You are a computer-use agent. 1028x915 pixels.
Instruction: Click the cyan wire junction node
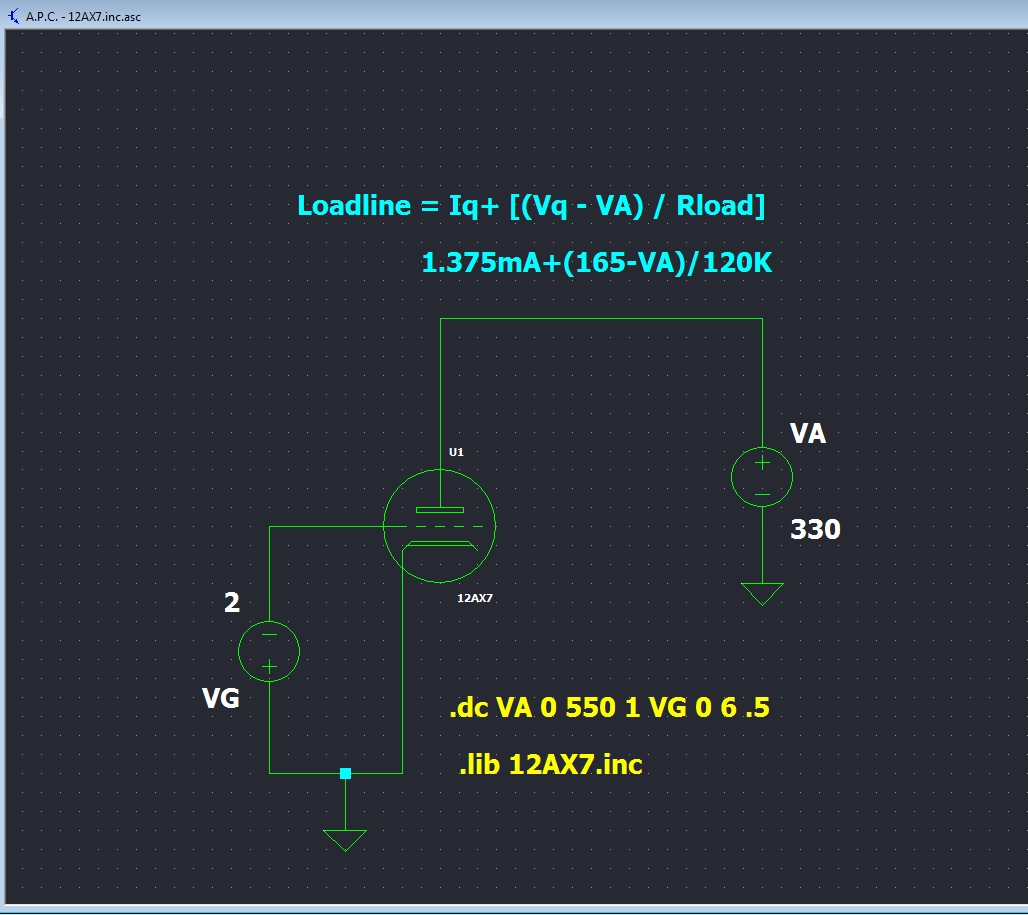pos(345,773)
